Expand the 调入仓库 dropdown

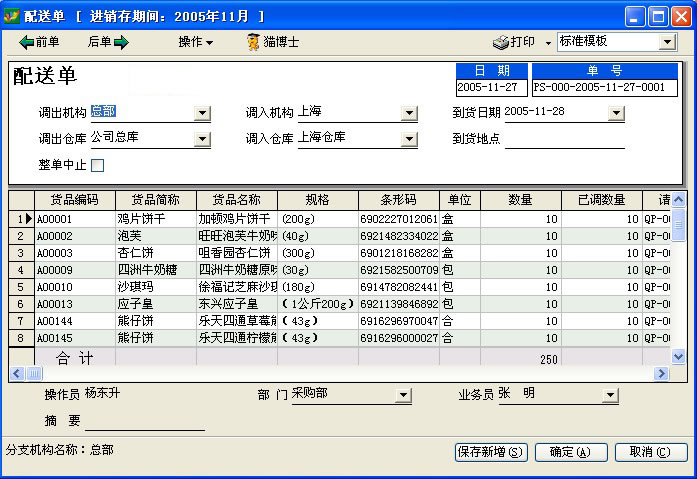(409, 139)
